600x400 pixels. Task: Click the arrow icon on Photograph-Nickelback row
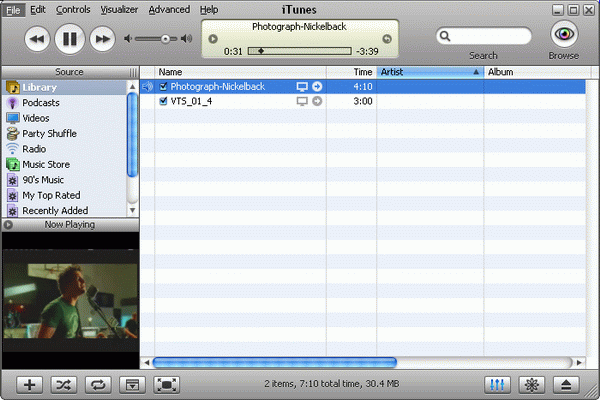pyautogui.click(x=317, y=87)
